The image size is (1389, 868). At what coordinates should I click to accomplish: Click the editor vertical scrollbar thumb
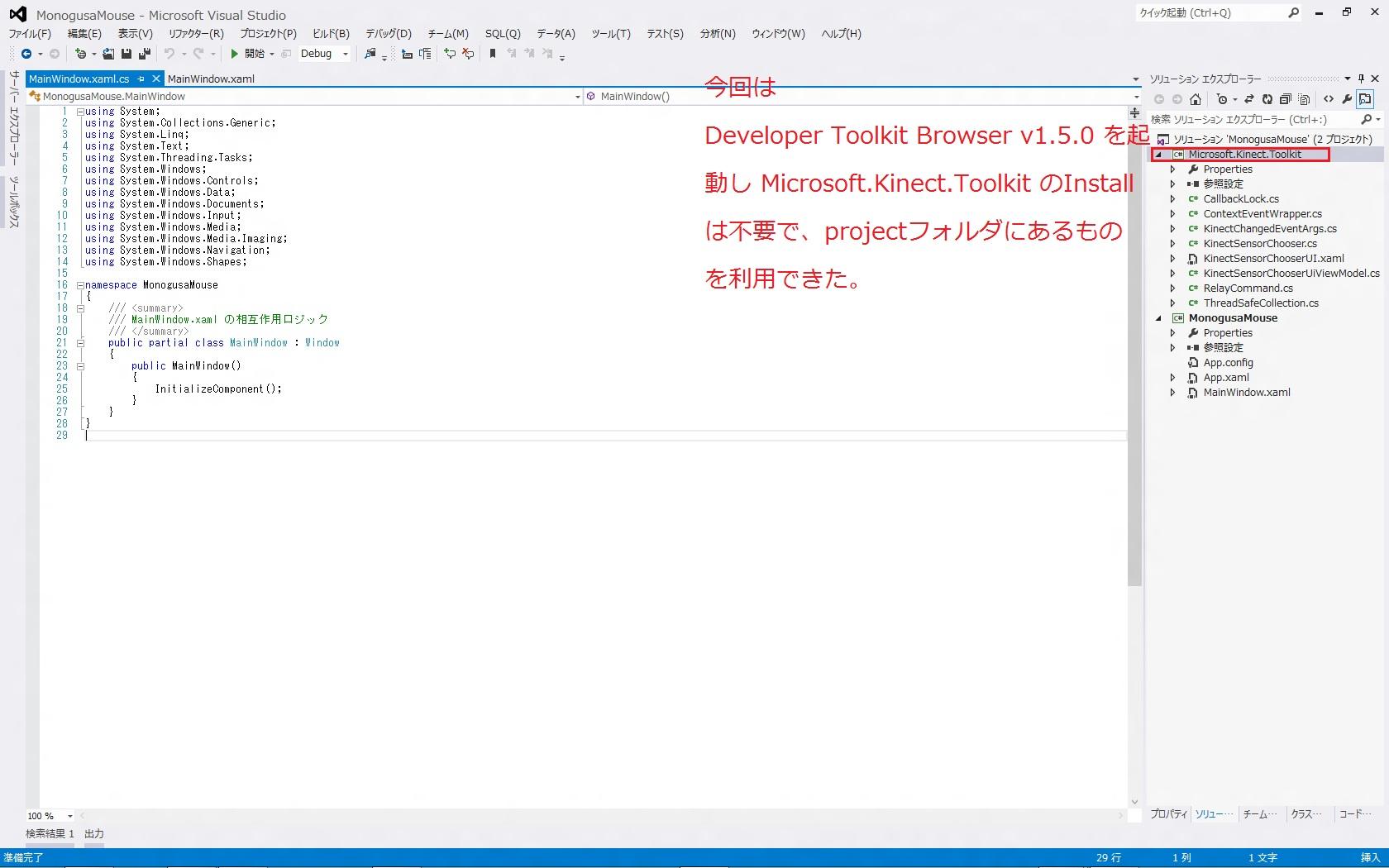1134,354
